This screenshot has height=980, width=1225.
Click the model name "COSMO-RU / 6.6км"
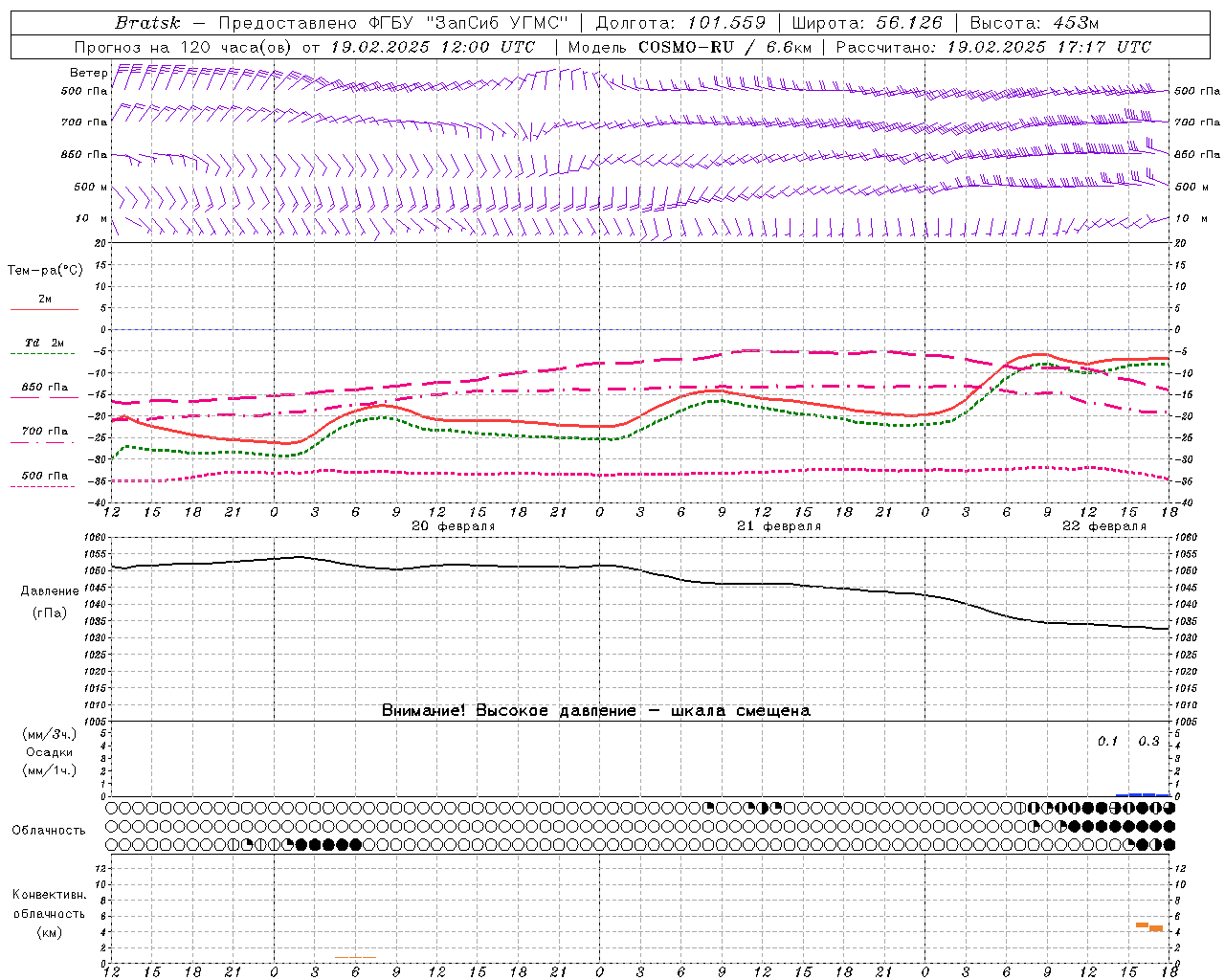tap(725, 47)
